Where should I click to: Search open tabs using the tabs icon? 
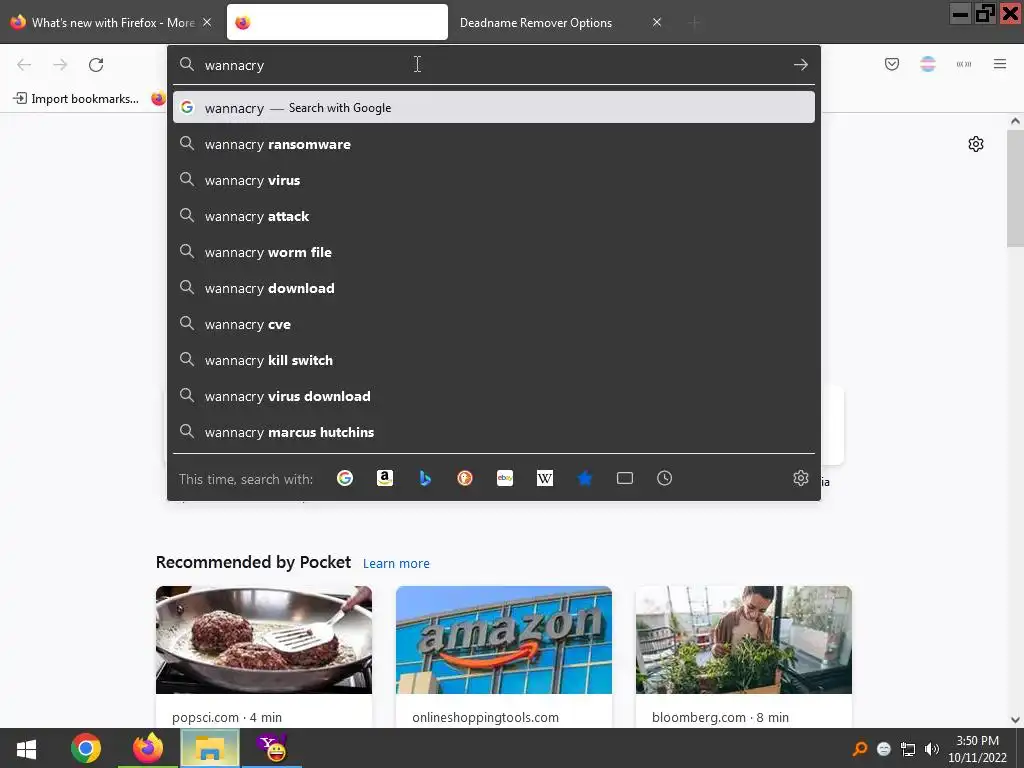tap(624, 478)
